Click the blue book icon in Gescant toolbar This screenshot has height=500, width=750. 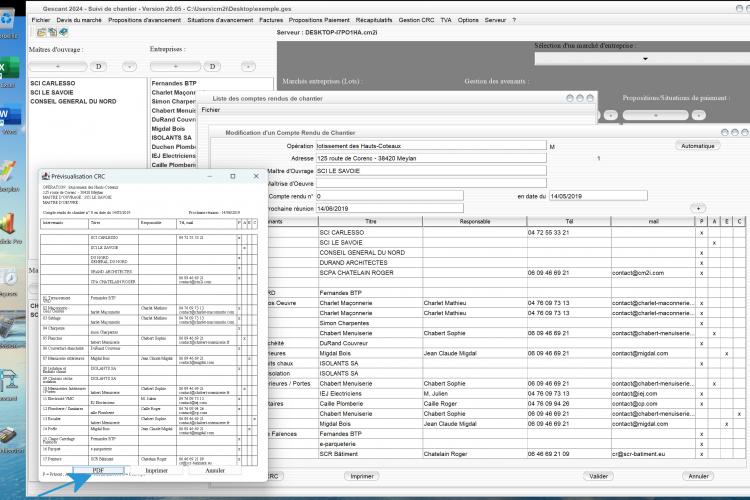click(63, 32)
